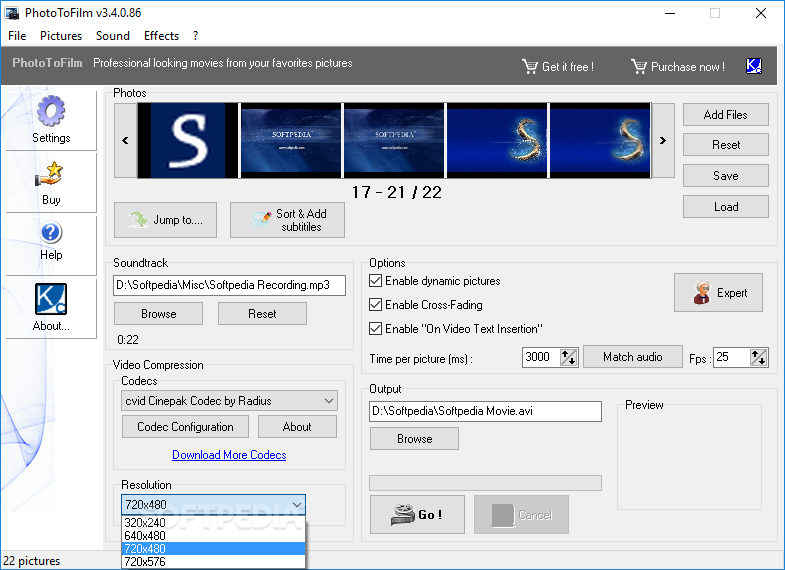
Task: Browse for soundtrack file
Action: [159, 314]
